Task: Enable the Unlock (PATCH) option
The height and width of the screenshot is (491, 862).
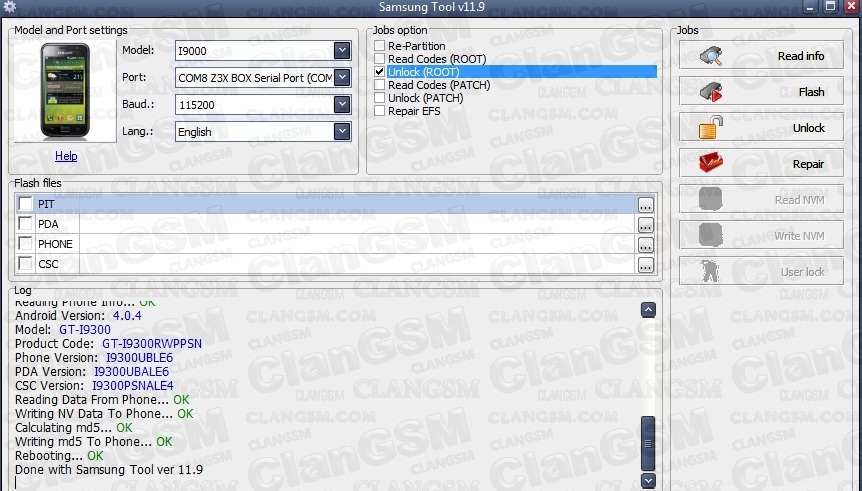Action: [x=379, y=98]
